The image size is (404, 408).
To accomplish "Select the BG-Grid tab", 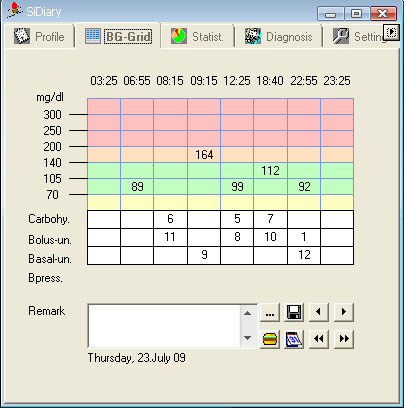I will click(x=118, y=36).
